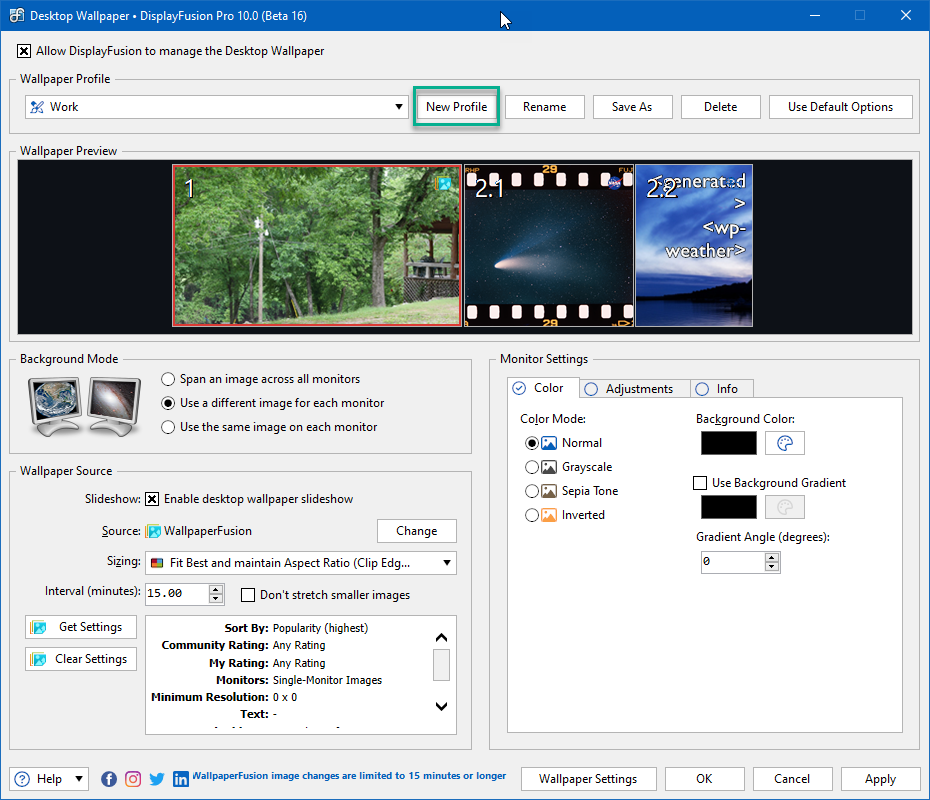This screenshot has width=930, height=800.
Task: Click the LinkedIn icon
Action: [180, 779]
